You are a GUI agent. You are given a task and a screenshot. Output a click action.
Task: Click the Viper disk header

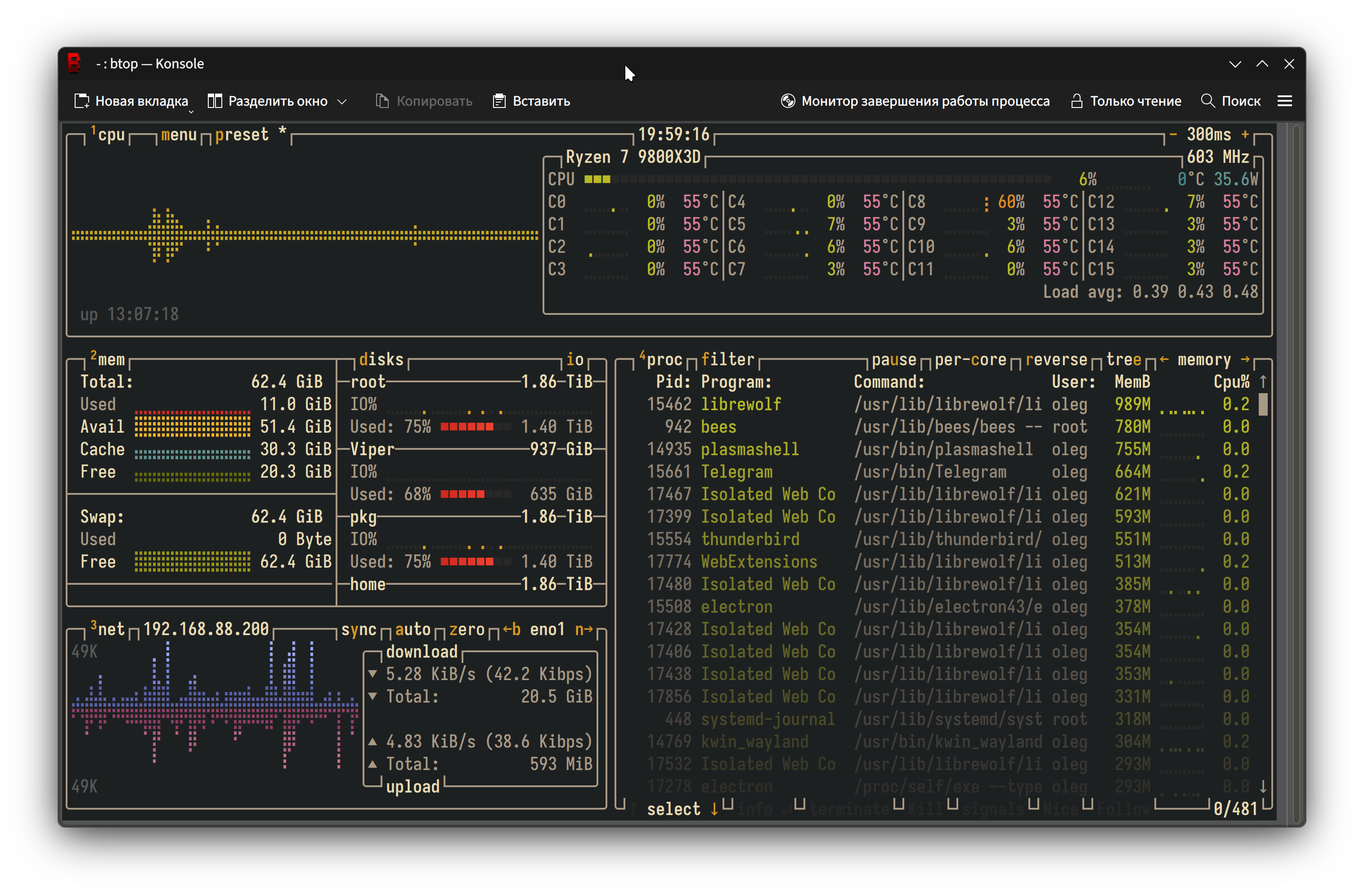372,450
